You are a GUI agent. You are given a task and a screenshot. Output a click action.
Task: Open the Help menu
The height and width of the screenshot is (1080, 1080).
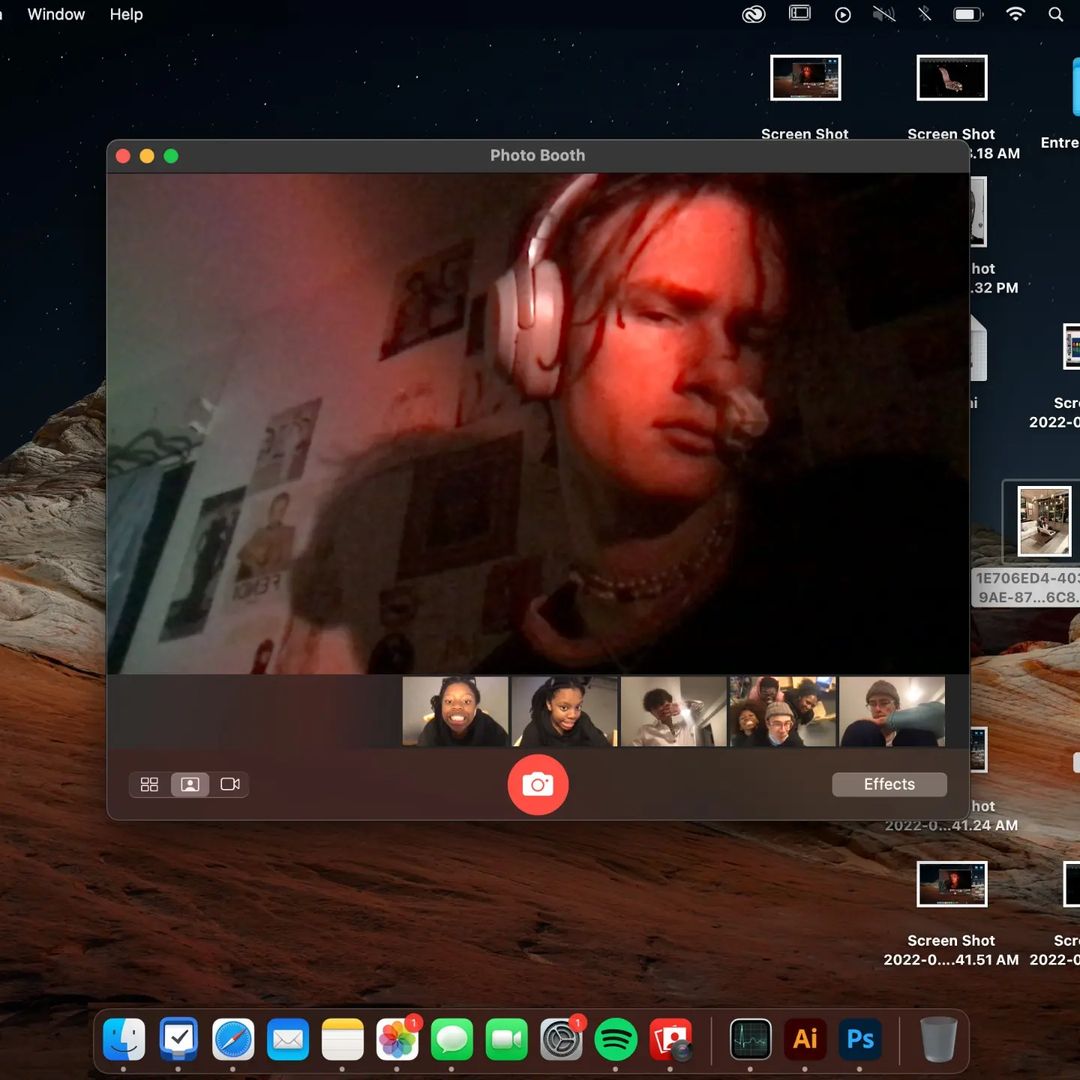[126, 15]
